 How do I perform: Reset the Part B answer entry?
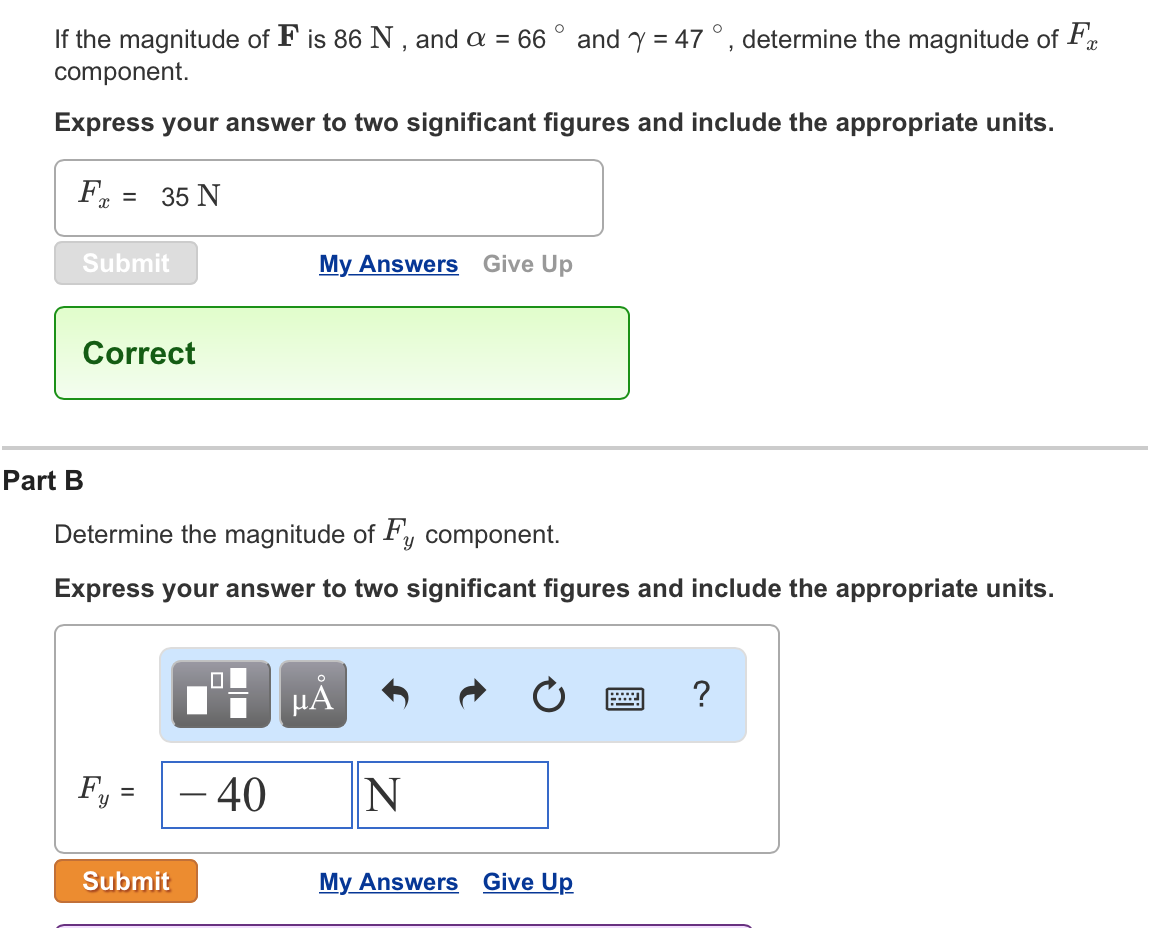tap(548, 695)
